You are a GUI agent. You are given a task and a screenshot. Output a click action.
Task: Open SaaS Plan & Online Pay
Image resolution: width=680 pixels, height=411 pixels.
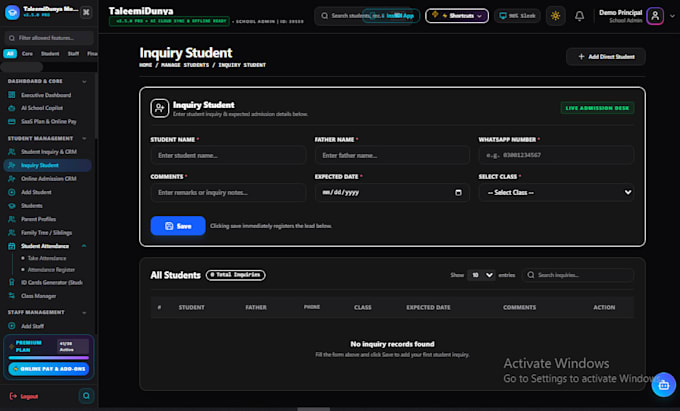point(49,121)
